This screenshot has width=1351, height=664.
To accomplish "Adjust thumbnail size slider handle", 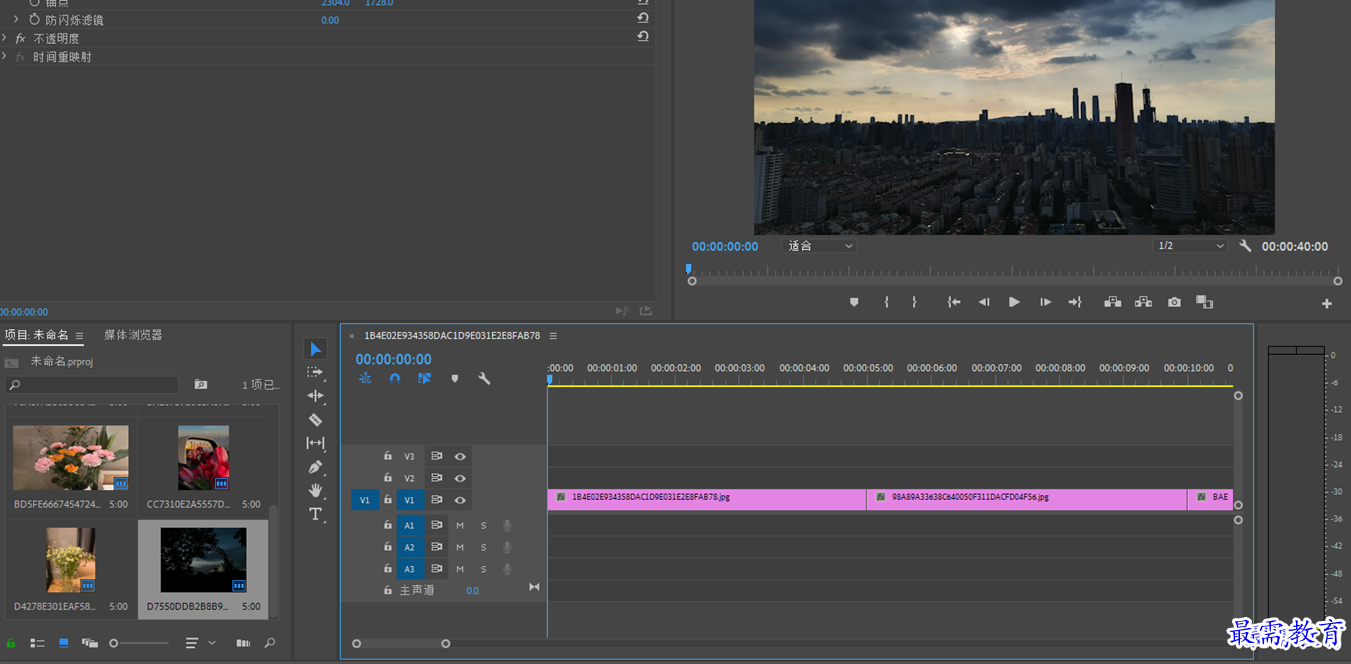I will 114,643.
